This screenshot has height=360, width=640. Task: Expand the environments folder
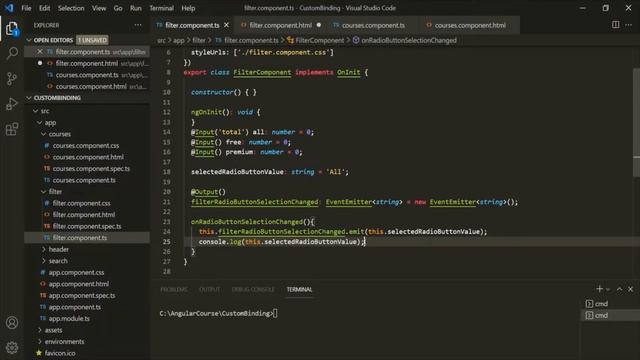[40, 342]
